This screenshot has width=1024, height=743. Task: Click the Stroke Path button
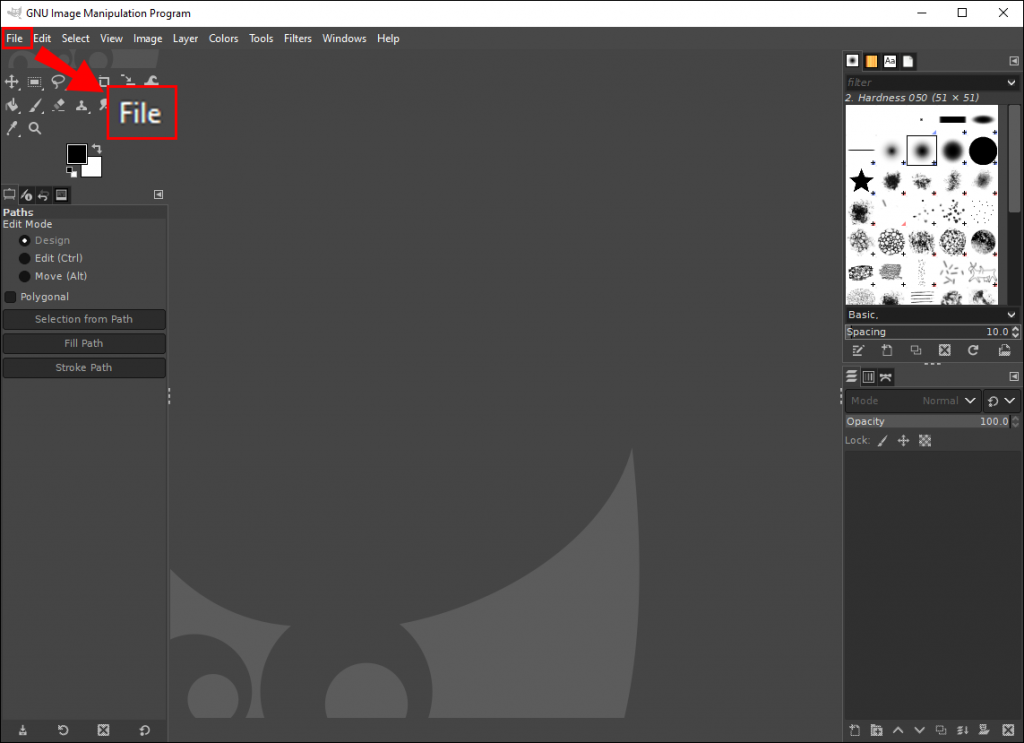coord(84,367)
